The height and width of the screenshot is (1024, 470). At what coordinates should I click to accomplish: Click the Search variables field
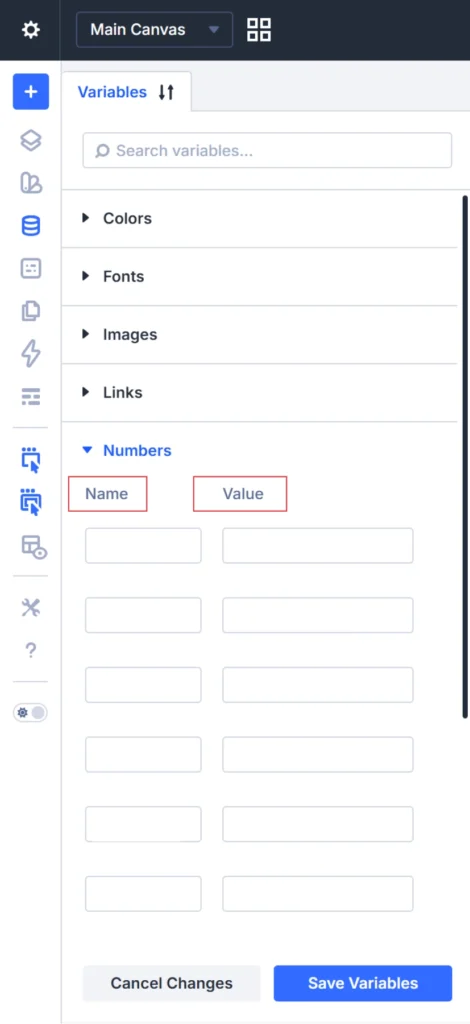click(x=268, y=151)
